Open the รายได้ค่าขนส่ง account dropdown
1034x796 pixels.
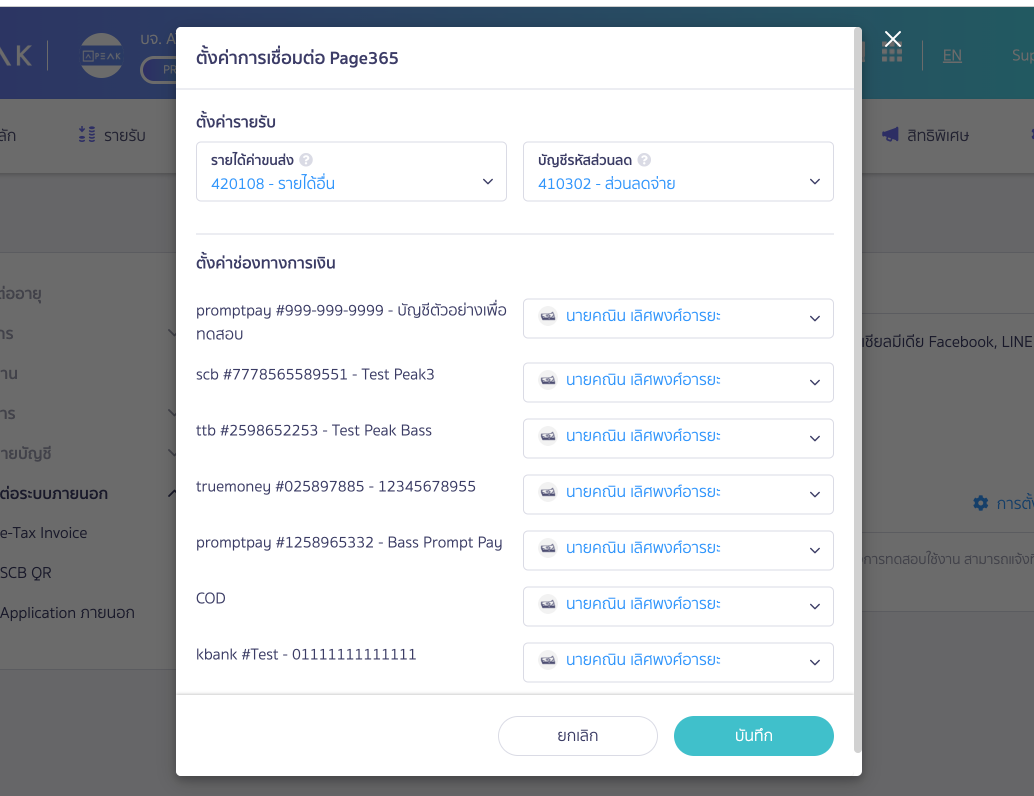tap(351, 171)
